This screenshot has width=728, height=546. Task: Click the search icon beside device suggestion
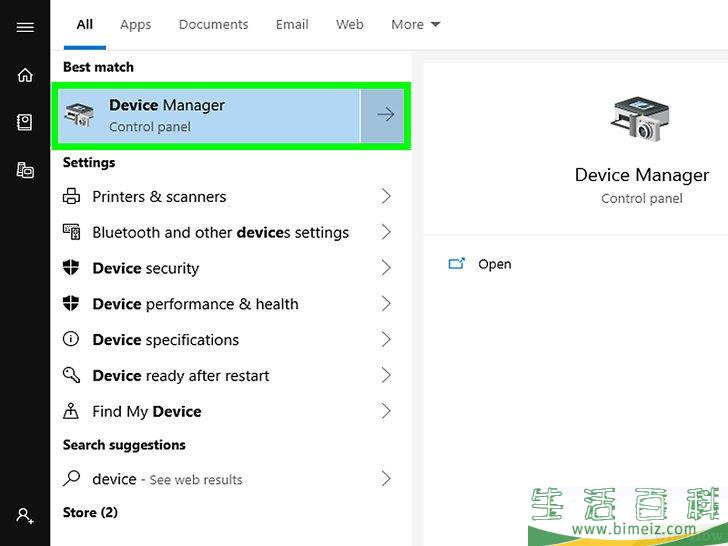point(71,478)
